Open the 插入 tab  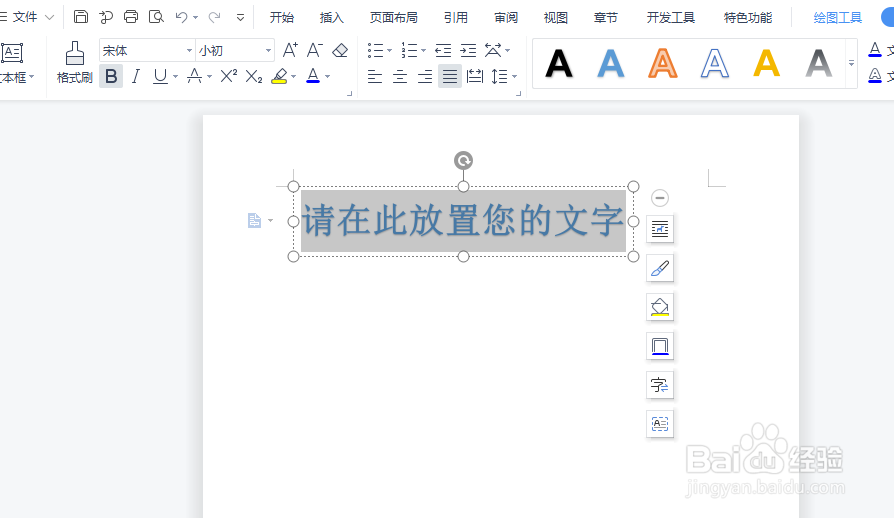[332, 18]
